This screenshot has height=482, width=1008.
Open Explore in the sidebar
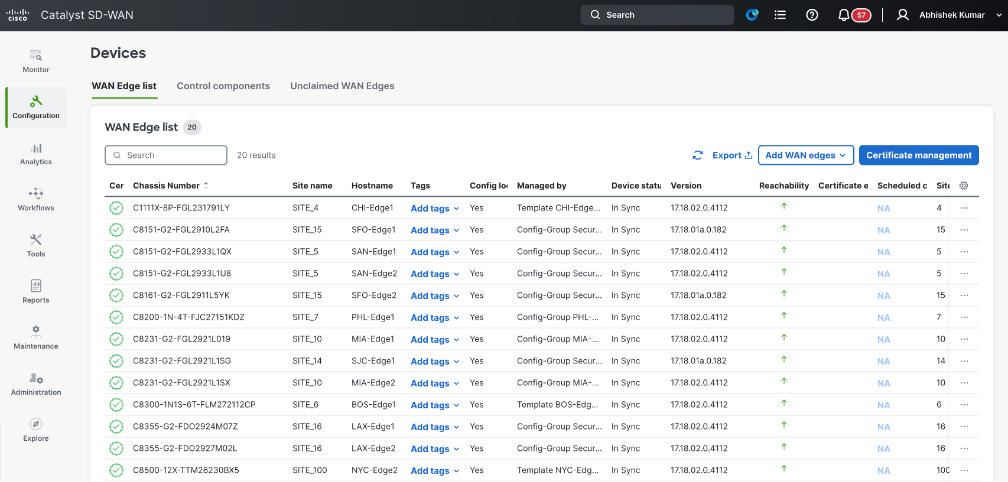pos(36,431)
